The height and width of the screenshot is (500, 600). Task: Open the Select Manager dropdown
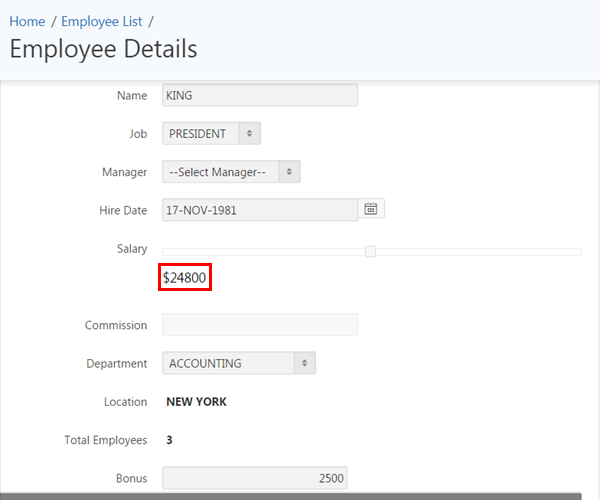231,172
